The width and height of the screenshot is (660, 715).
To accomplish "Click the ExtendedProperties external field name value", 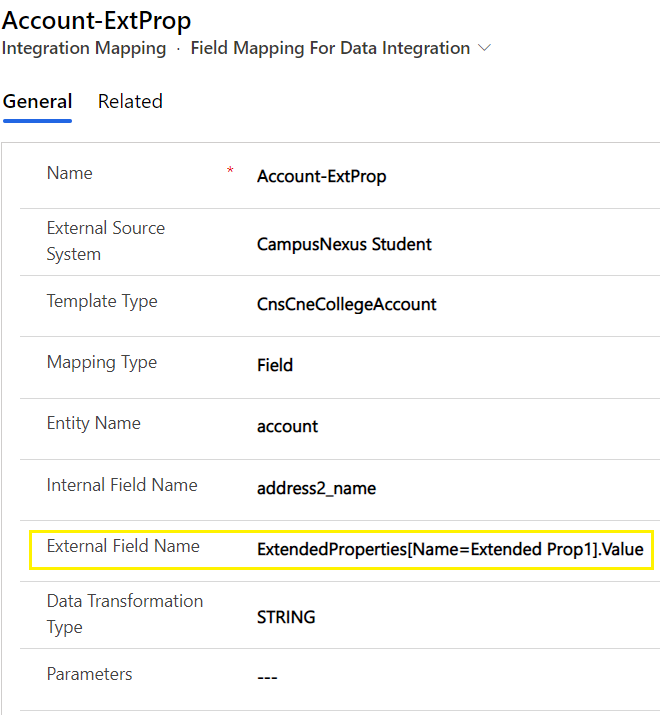I will point(450,549).
